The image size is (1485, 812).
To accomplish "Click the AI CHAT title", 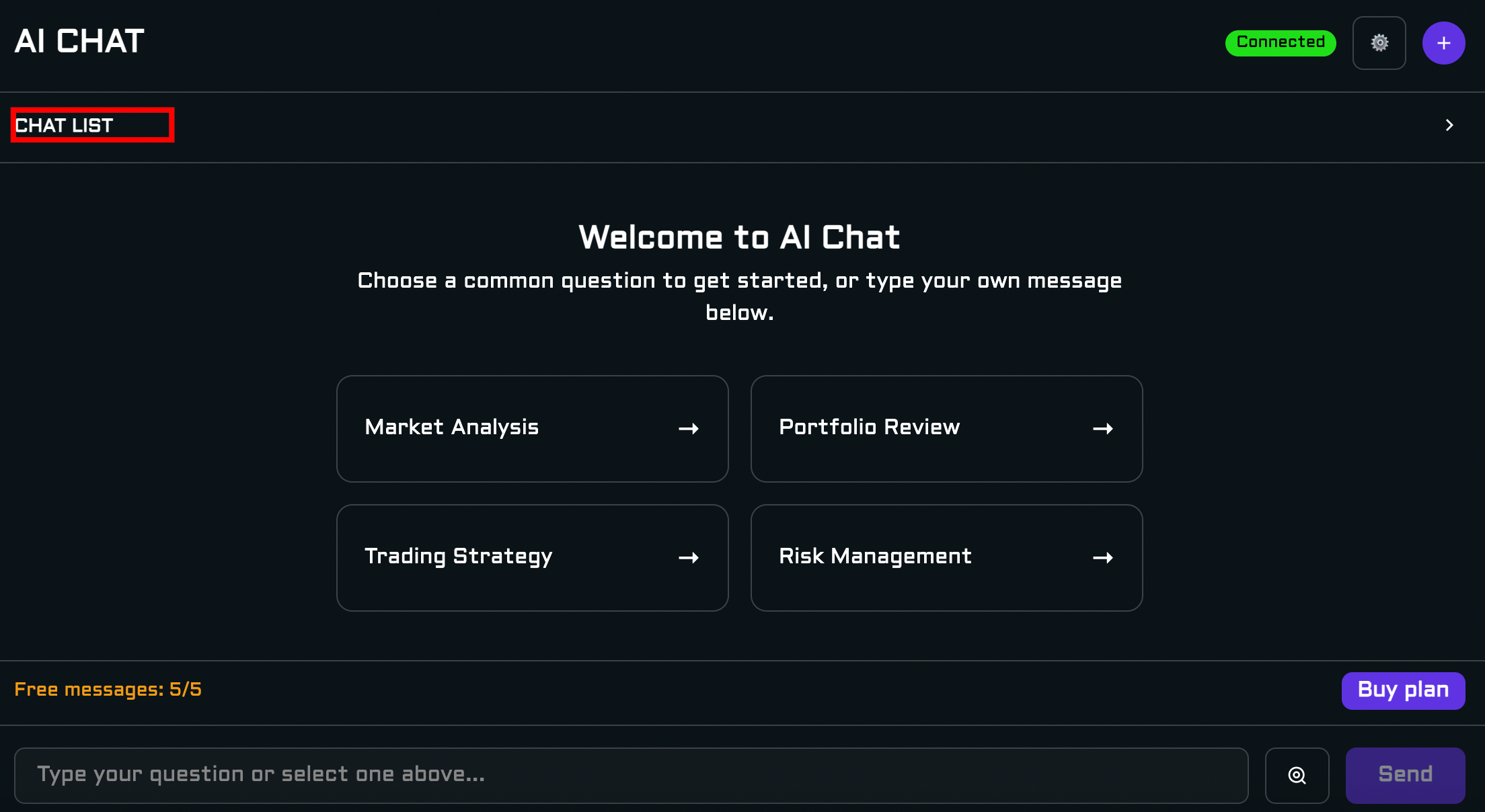I will coord(79,42).
